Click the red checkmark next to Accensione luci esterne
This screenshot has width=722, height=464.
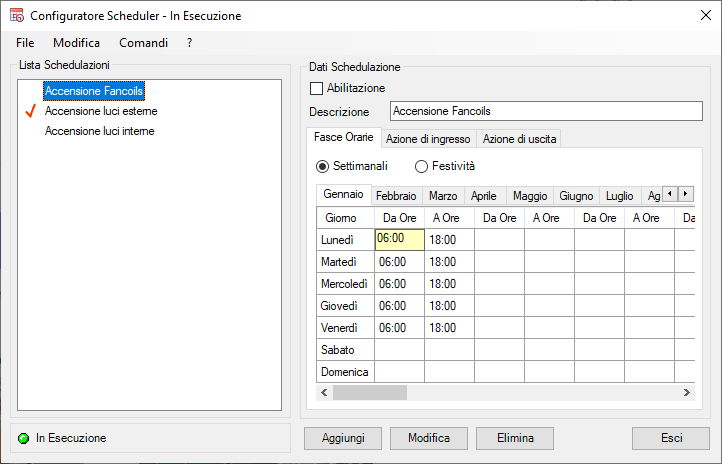[30, 111]
